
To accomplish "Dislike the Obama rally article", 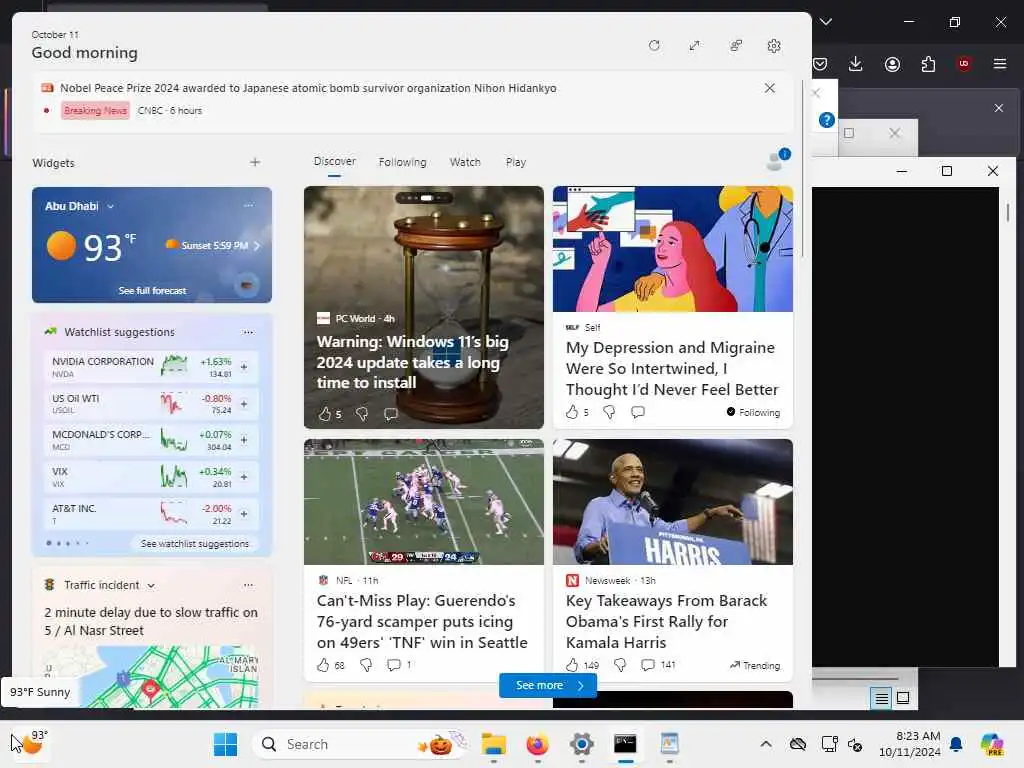I will pyautogui.click(x=620, y=665).
